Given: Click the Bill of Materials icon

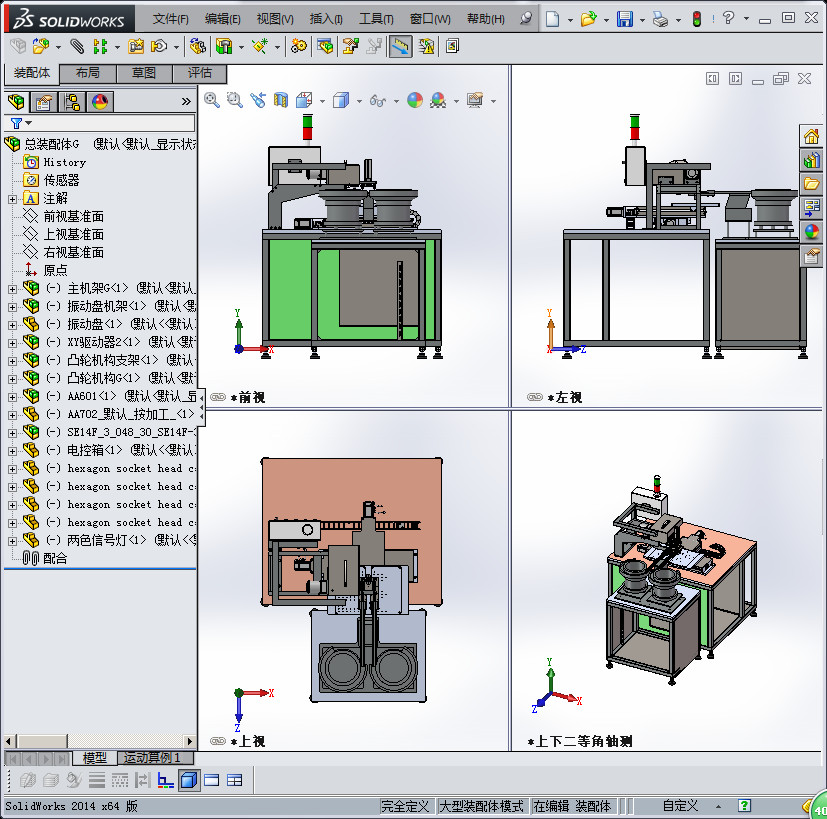Looking at the screenshot, I should point(325,46).
